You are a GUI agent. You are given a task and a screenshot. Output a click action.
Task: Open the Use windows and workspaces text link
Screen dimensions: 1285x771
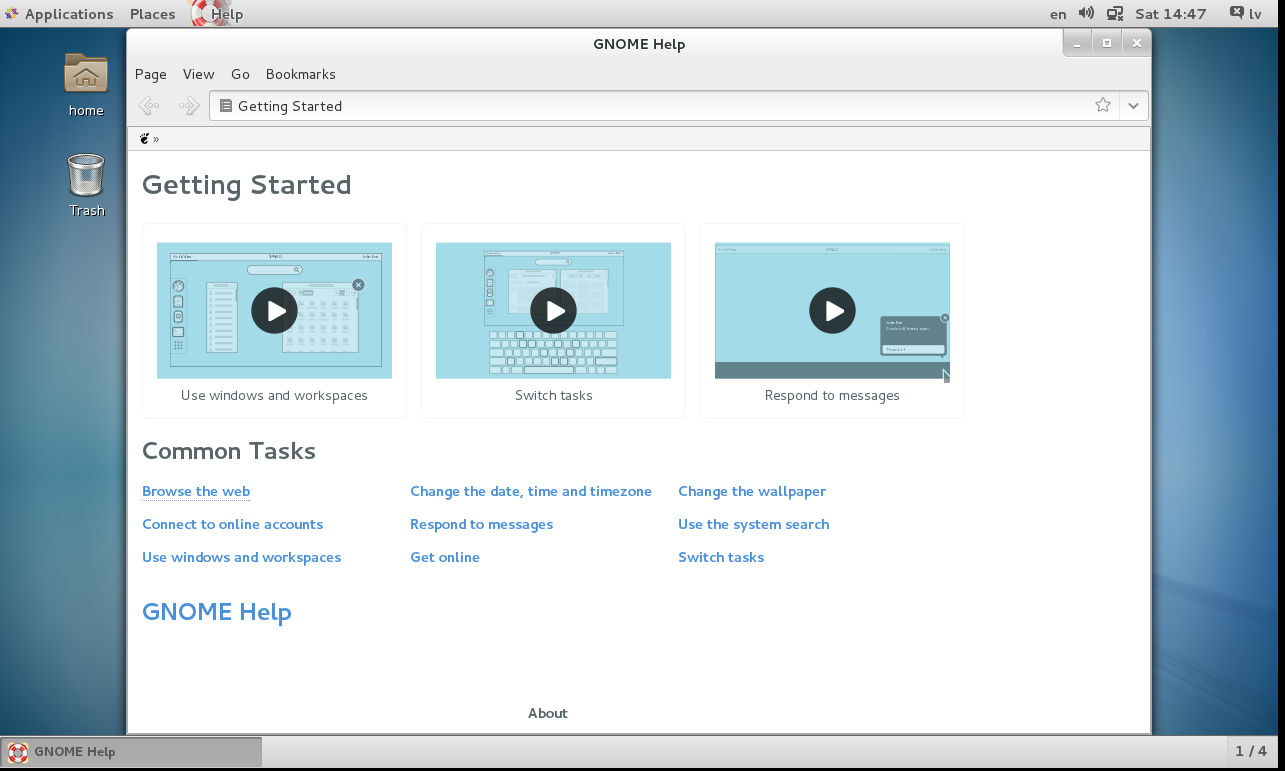tap(241, 557)
